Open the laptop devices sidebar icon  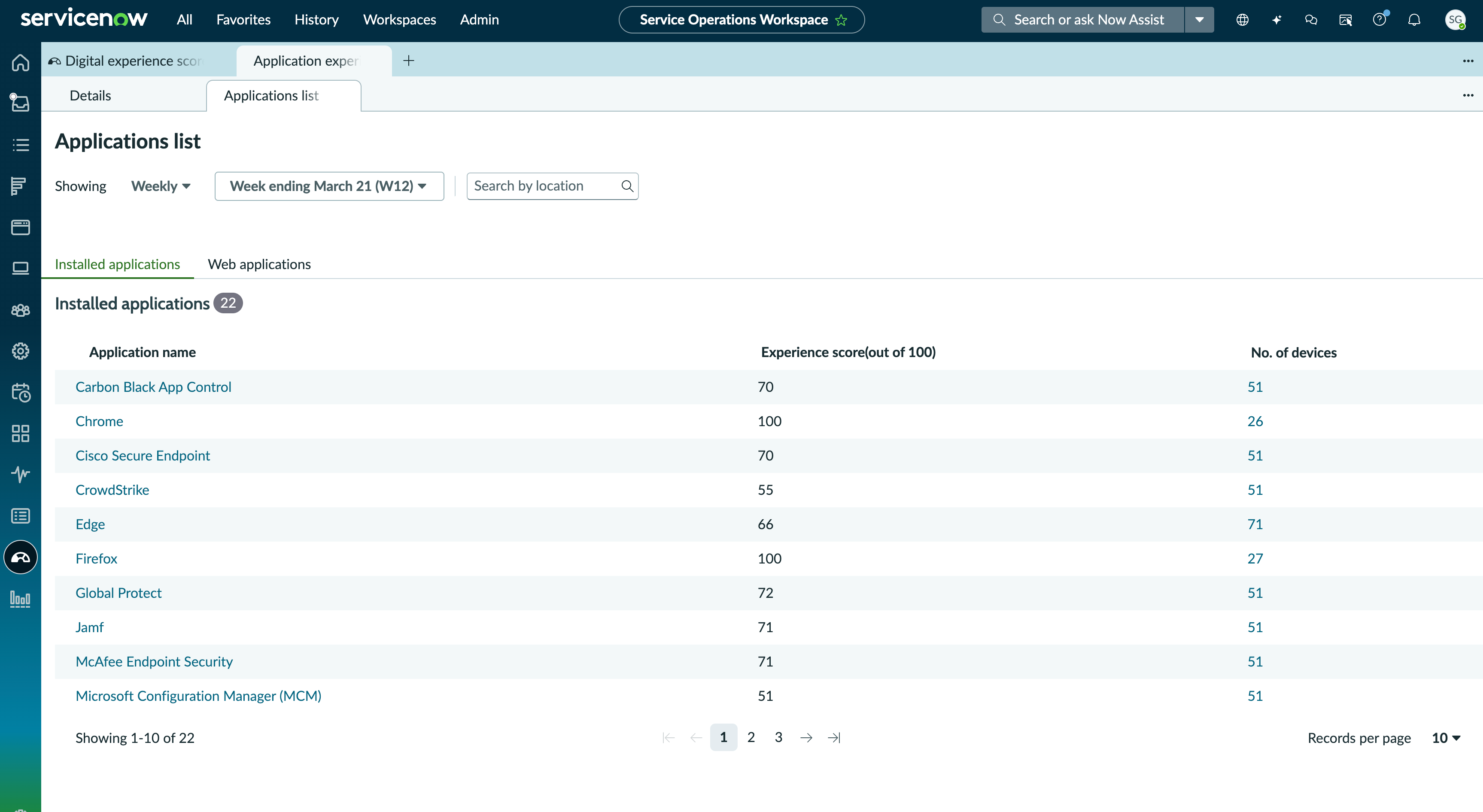tap(21, 269)
